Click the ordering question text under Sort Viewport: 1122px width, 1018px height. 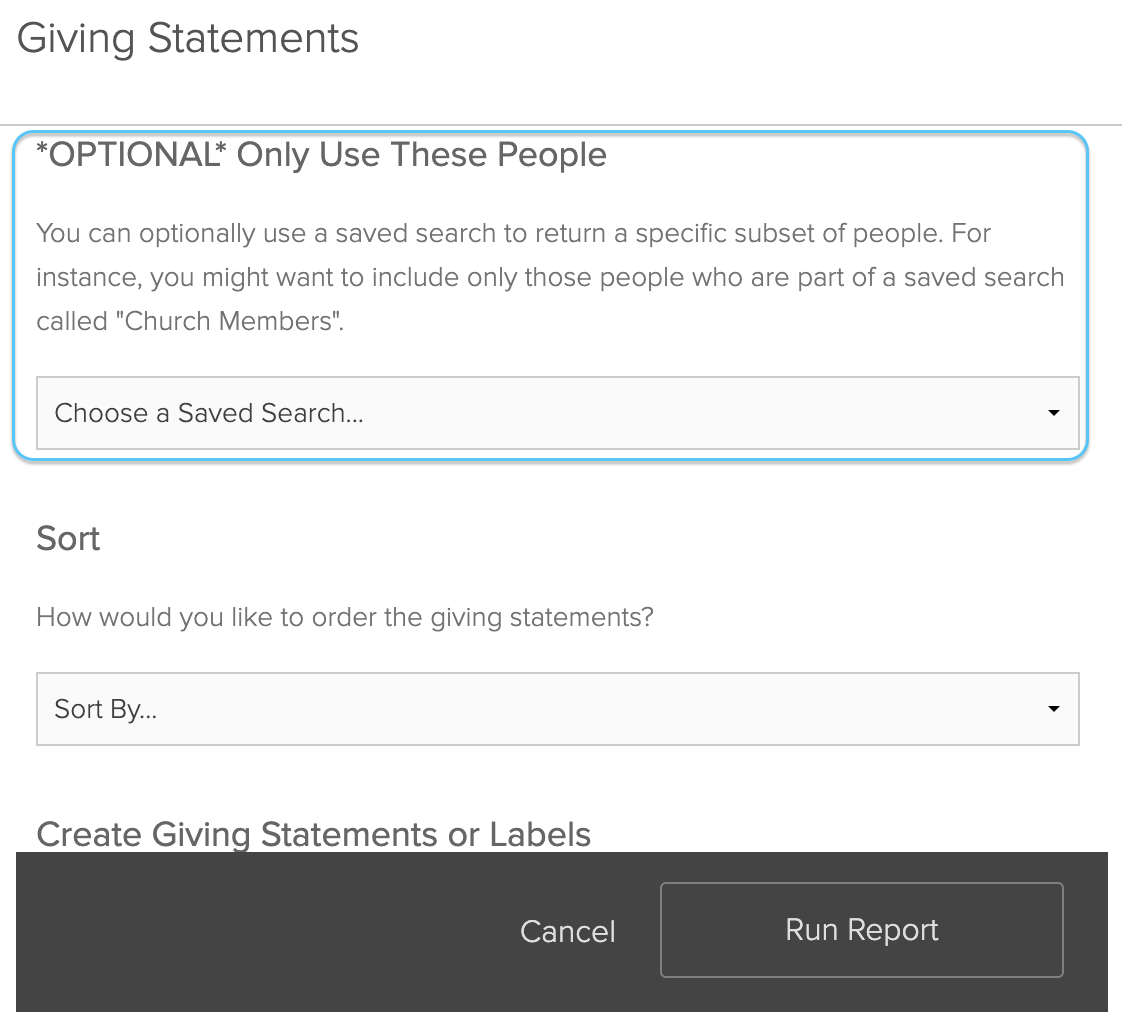[344, 616]
